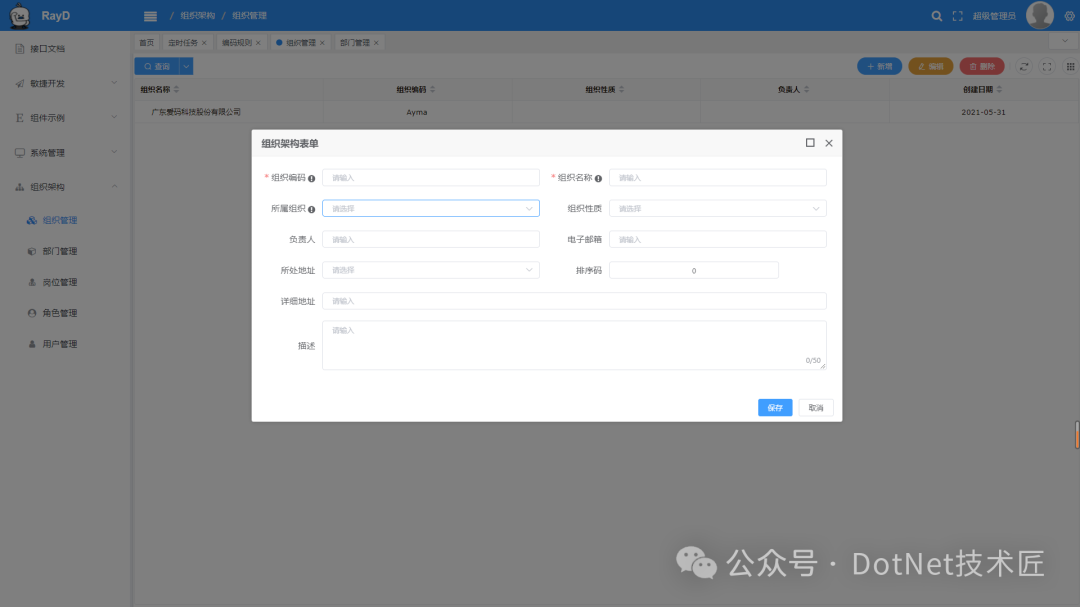
Task: Click the 编辑 button
Action: [x=931, y=66]
